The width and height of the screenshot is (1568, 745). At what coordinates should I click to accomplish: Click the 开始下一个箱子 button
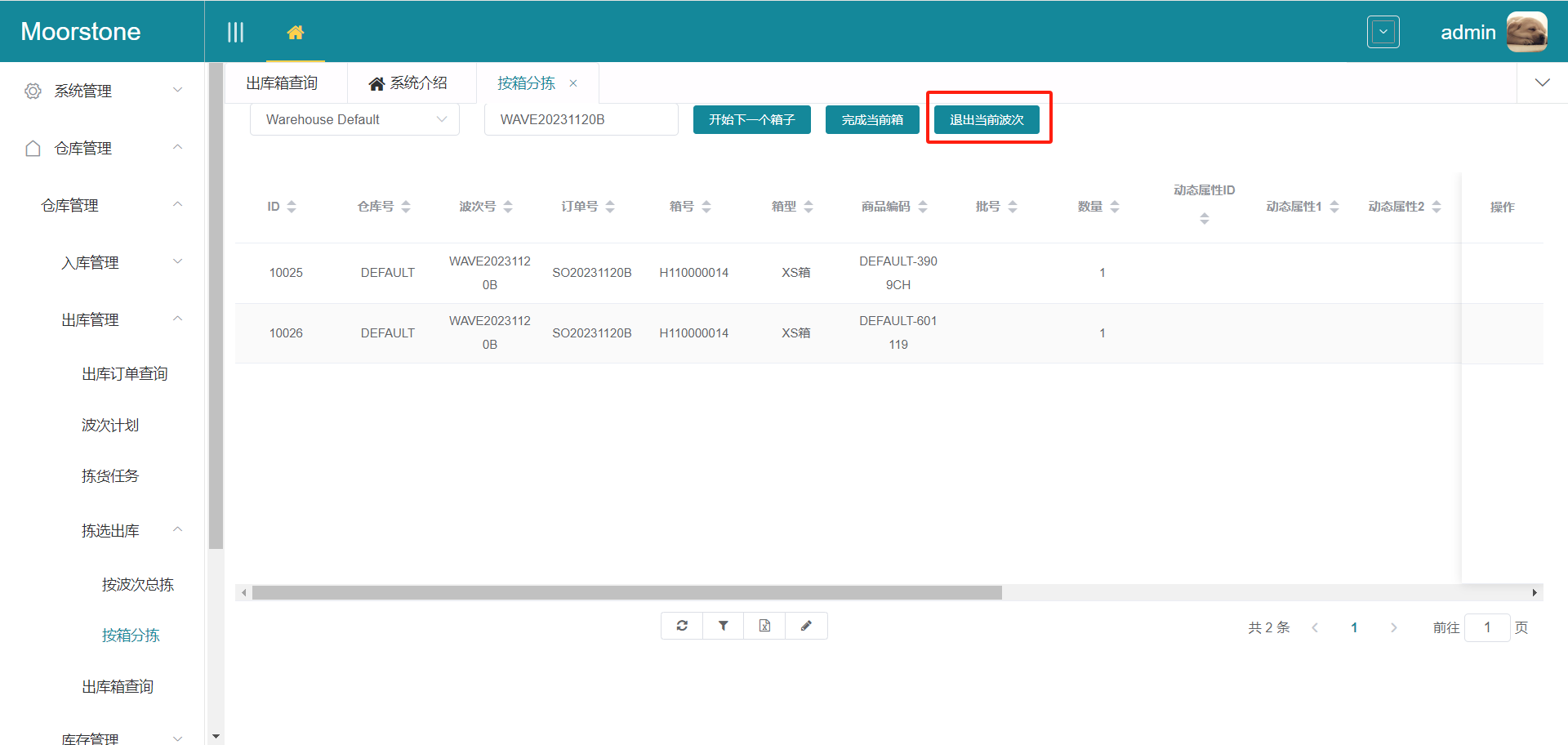[751, 120]
